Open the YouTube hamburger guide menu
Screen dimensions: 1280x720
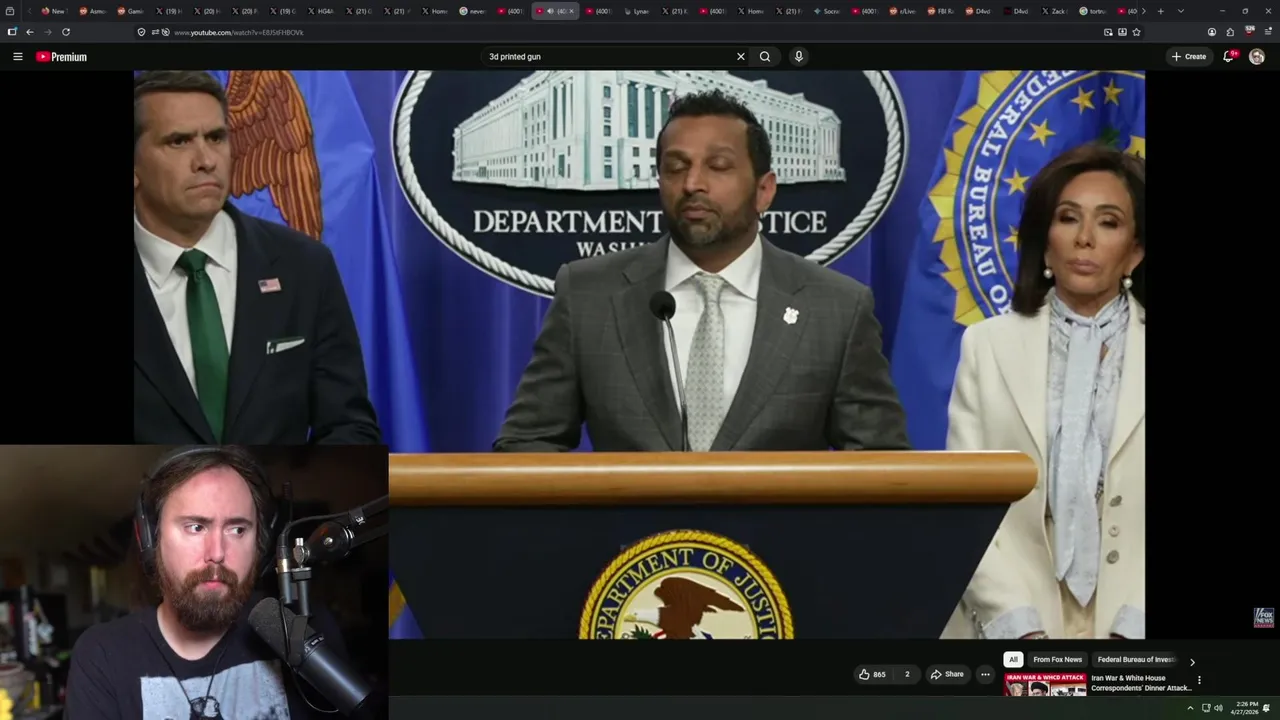click(17, 57)
